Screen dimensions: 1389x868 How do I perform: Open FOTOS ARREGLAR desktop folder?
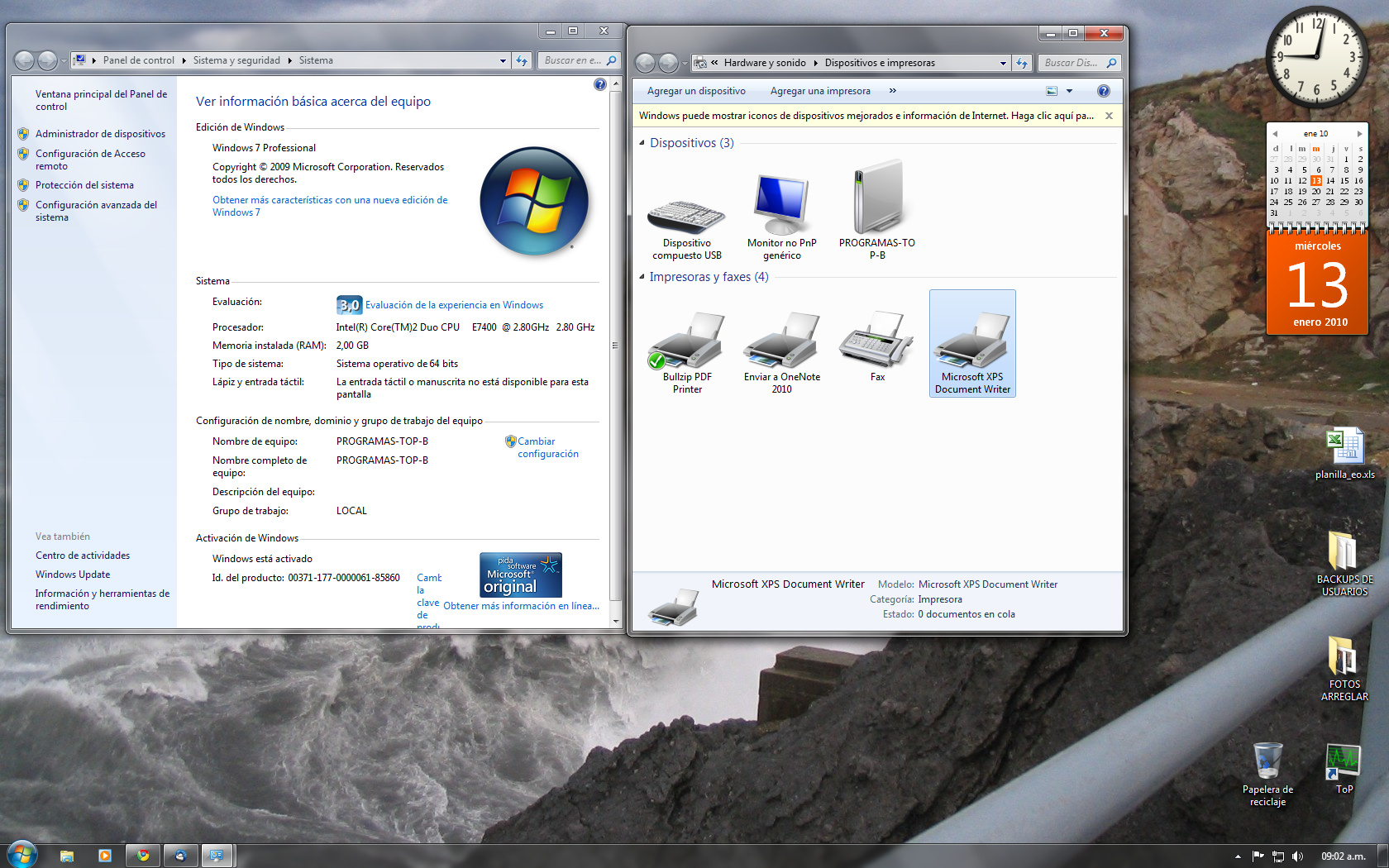click(x=1345, y=668)
